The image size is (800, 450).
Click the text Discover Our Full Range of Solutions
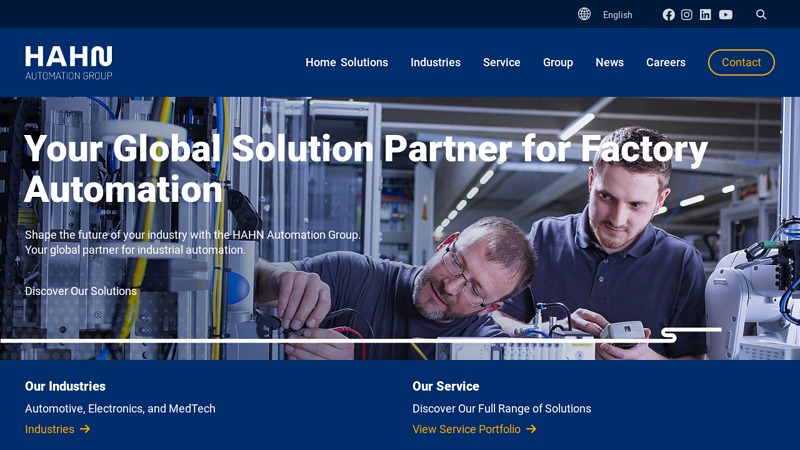(x=502, y=409)
